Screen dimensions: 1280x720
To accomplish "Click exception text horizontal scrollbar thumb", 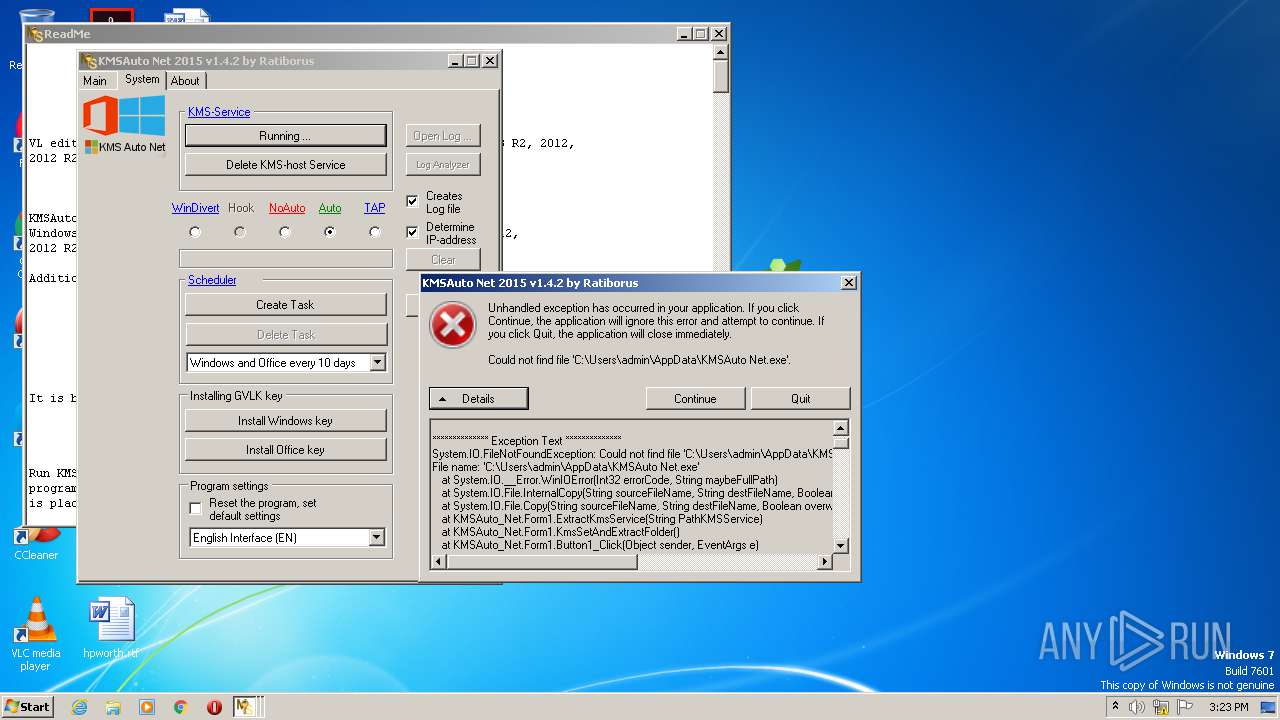I will tap(541, 562).
